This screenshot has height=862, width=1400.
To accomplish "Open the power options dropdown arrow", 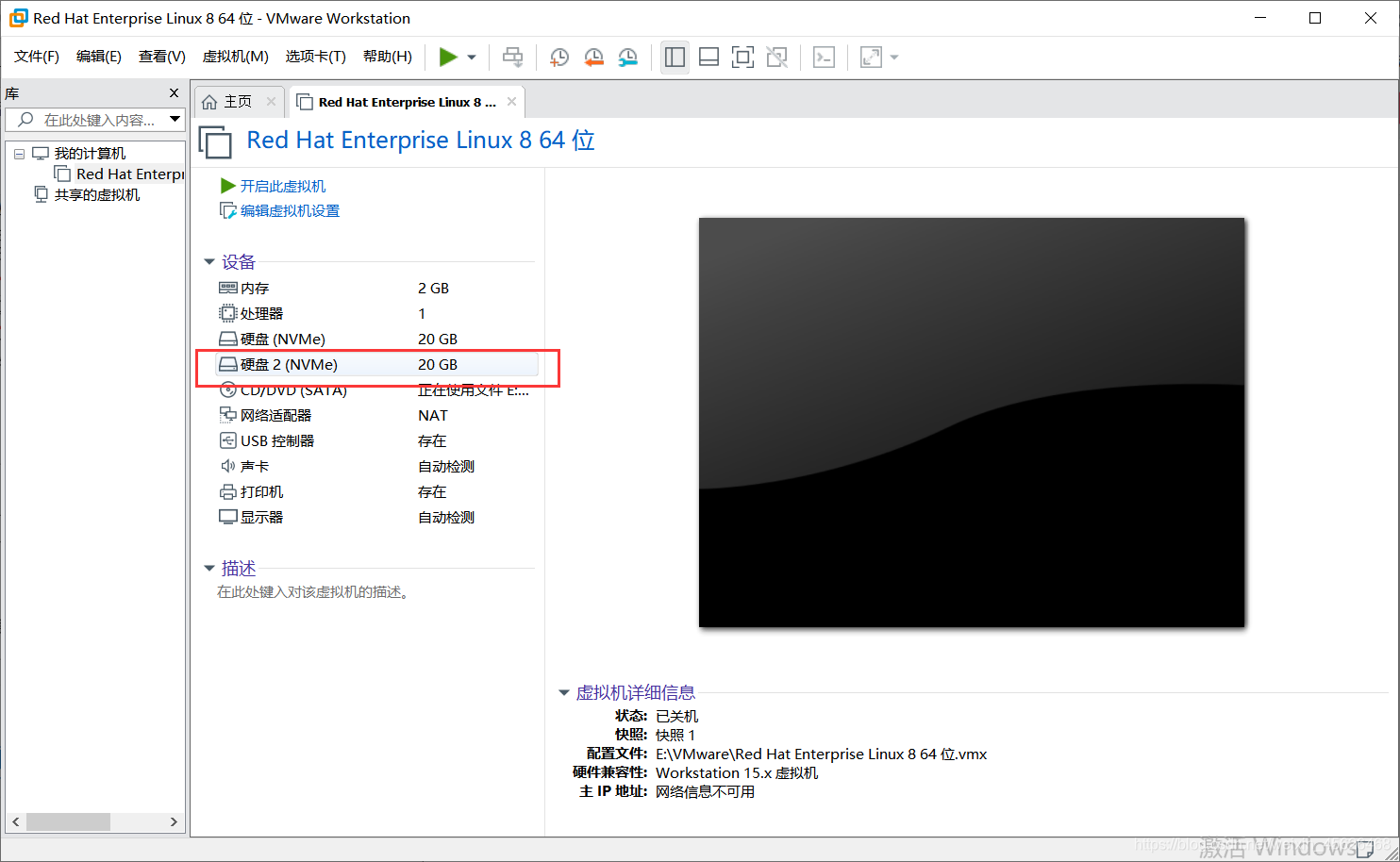I will coord(472,58).
